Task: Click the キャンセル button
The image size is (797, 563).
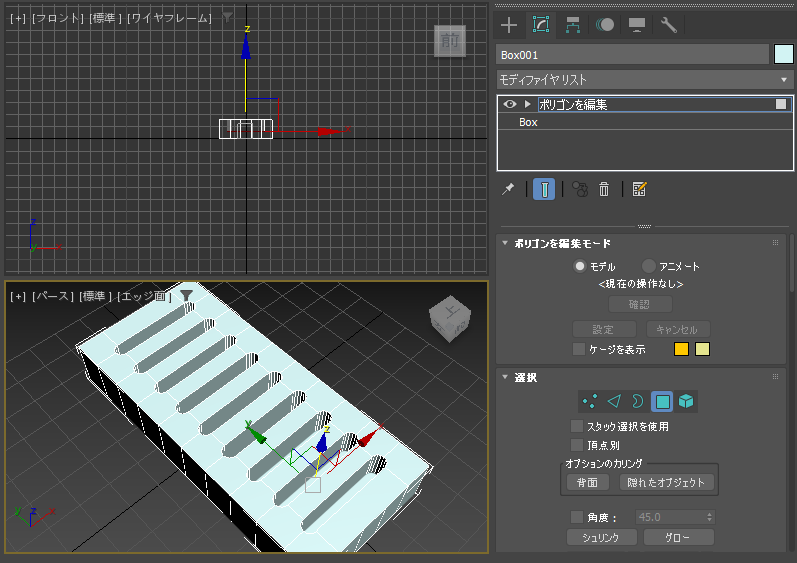Action: tap(678, 329)
